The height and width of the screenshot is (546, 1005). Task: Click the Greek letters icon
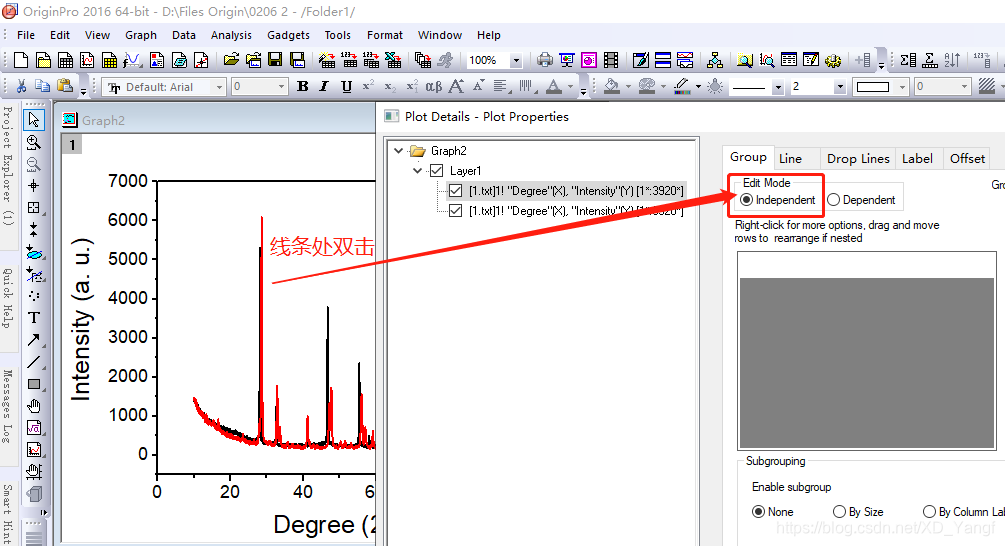[434, 86]
